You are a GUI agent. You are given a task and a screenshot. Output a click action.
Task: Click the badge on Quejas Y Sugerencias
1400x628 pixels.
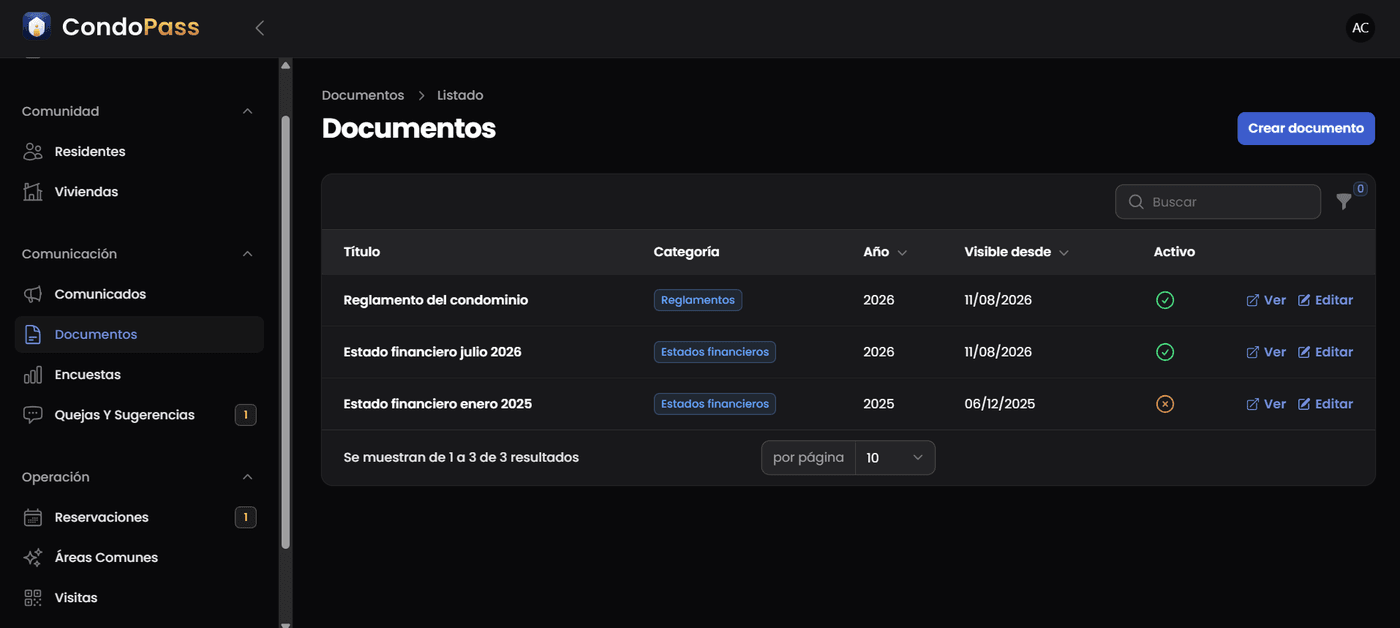[246, 414]
